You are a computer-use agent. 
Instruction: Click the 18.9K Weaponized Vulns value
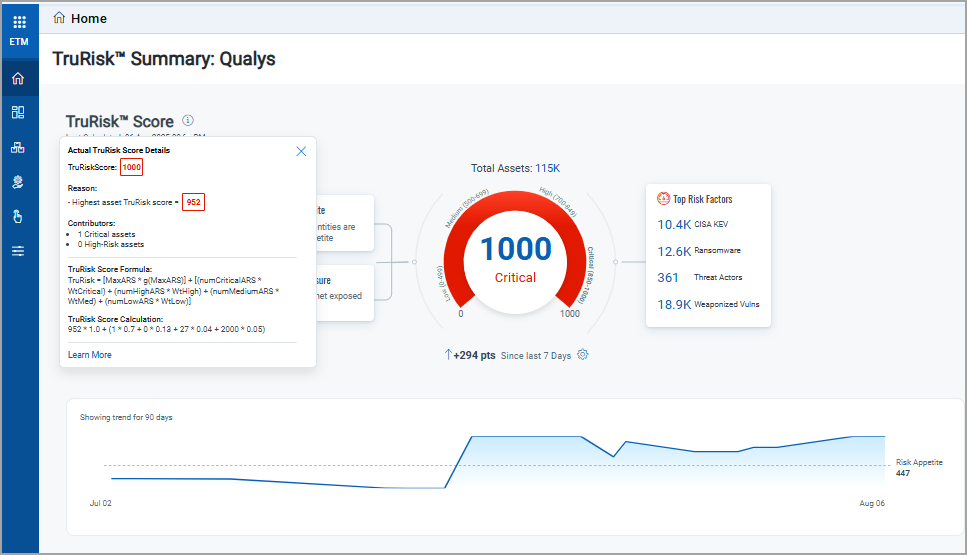click(x=674, y=305)
